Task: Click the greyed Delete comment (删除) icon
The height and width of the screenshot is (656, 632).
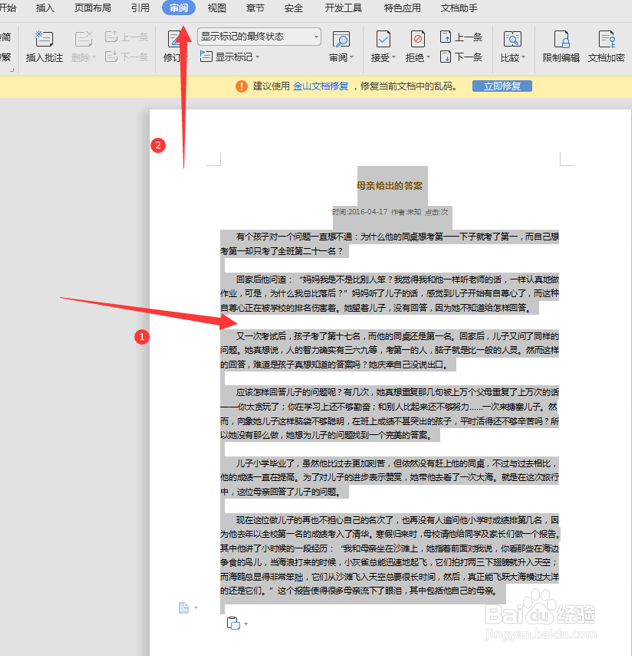Action: point(83,39)
